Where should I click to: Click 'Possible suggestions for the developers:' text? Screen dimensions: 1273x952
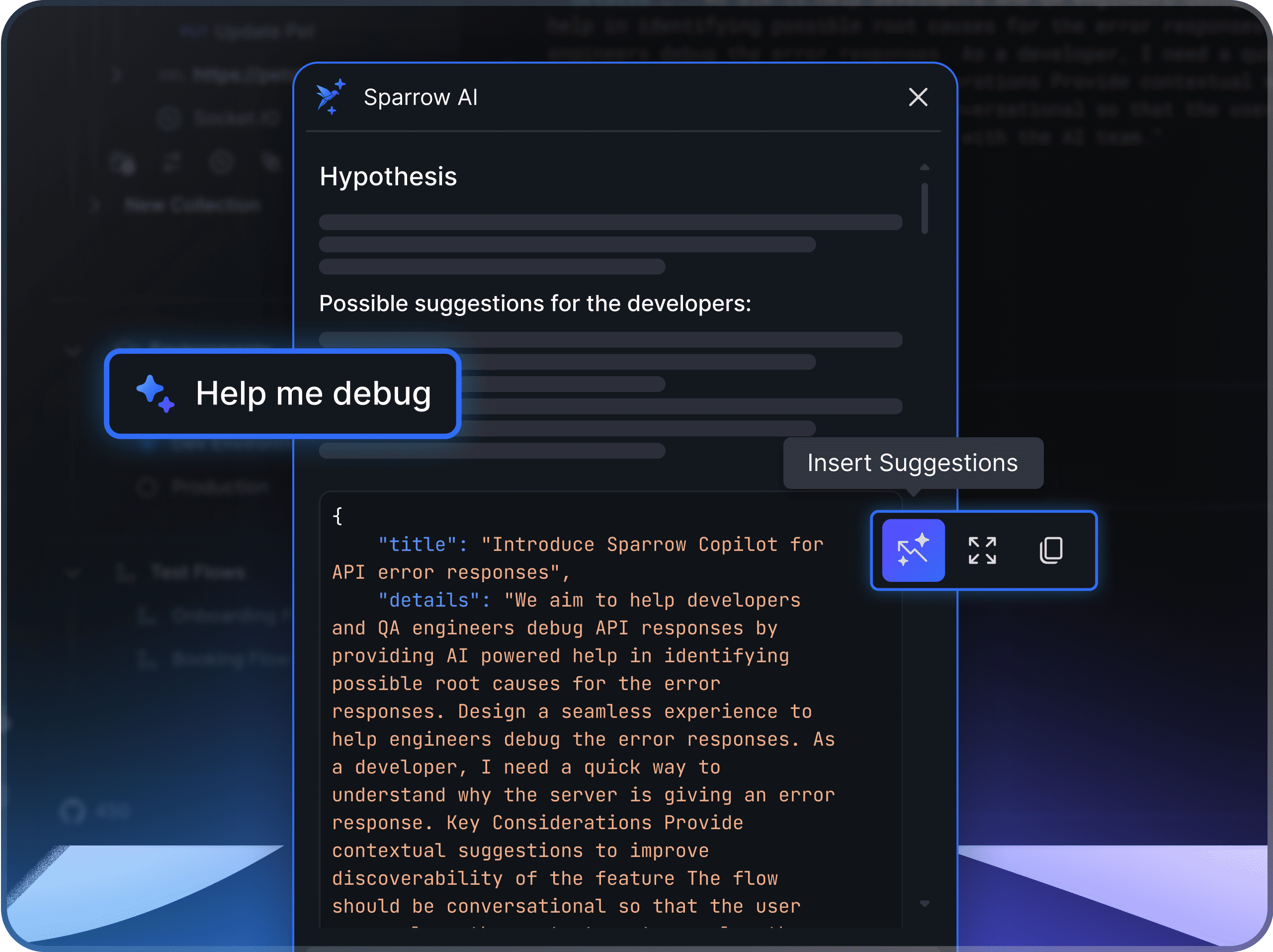coord(535,304)
